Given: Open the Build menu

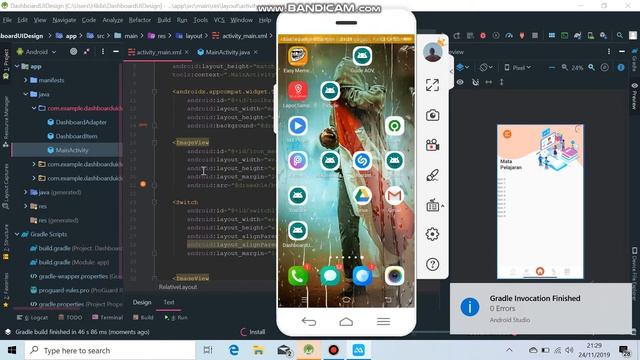Looking at the screenshot, I should point(164,20).
